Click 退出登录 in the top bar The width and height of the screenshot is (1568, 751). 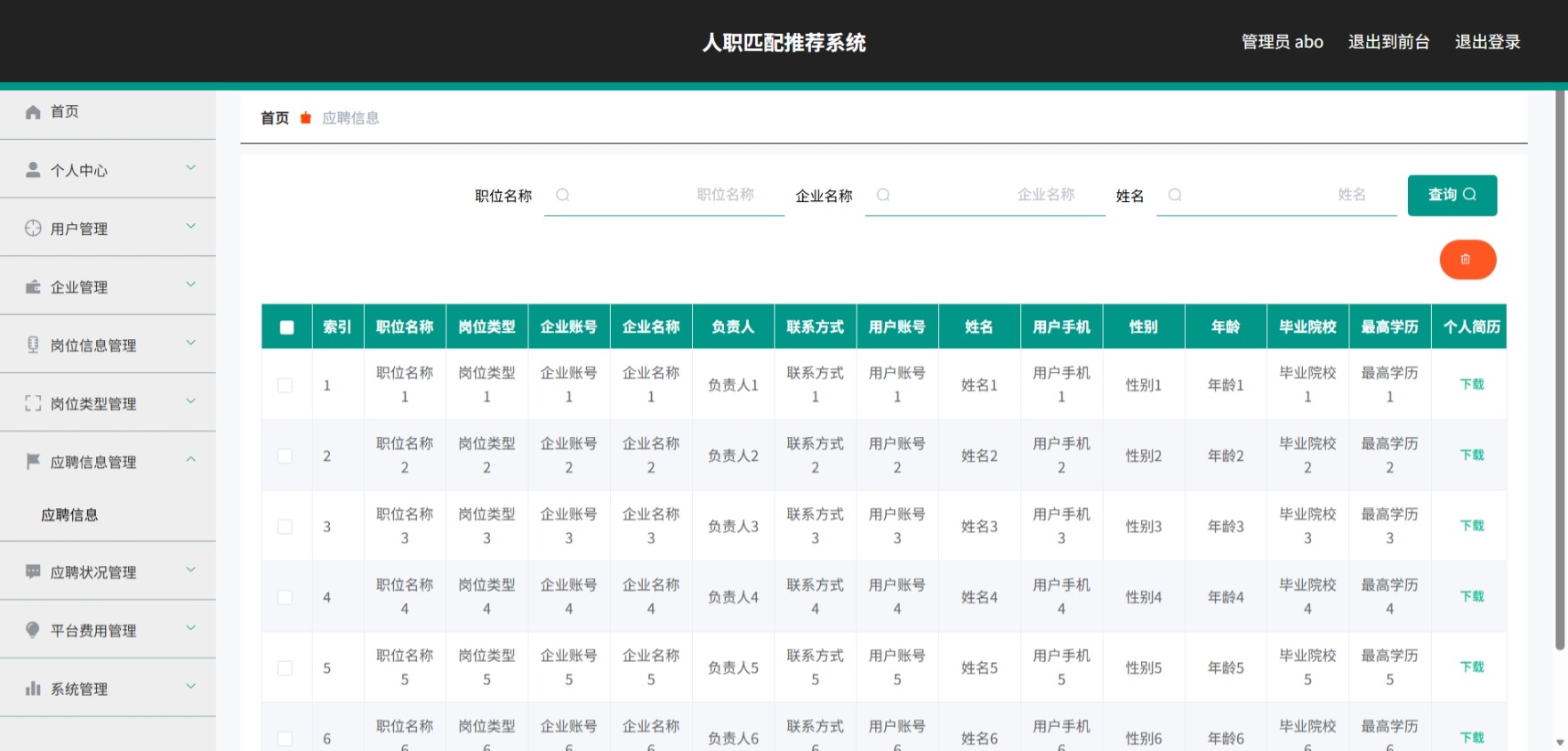click(1487, 42)
